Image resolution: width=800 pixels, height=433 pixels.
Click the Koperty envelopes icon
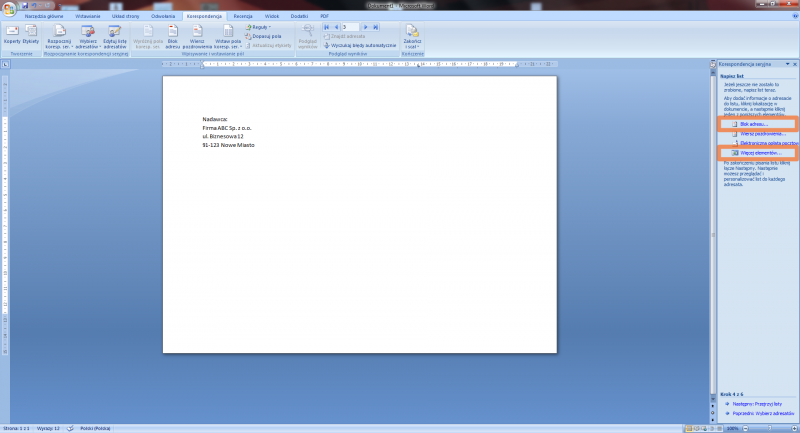tap(12, 35)
